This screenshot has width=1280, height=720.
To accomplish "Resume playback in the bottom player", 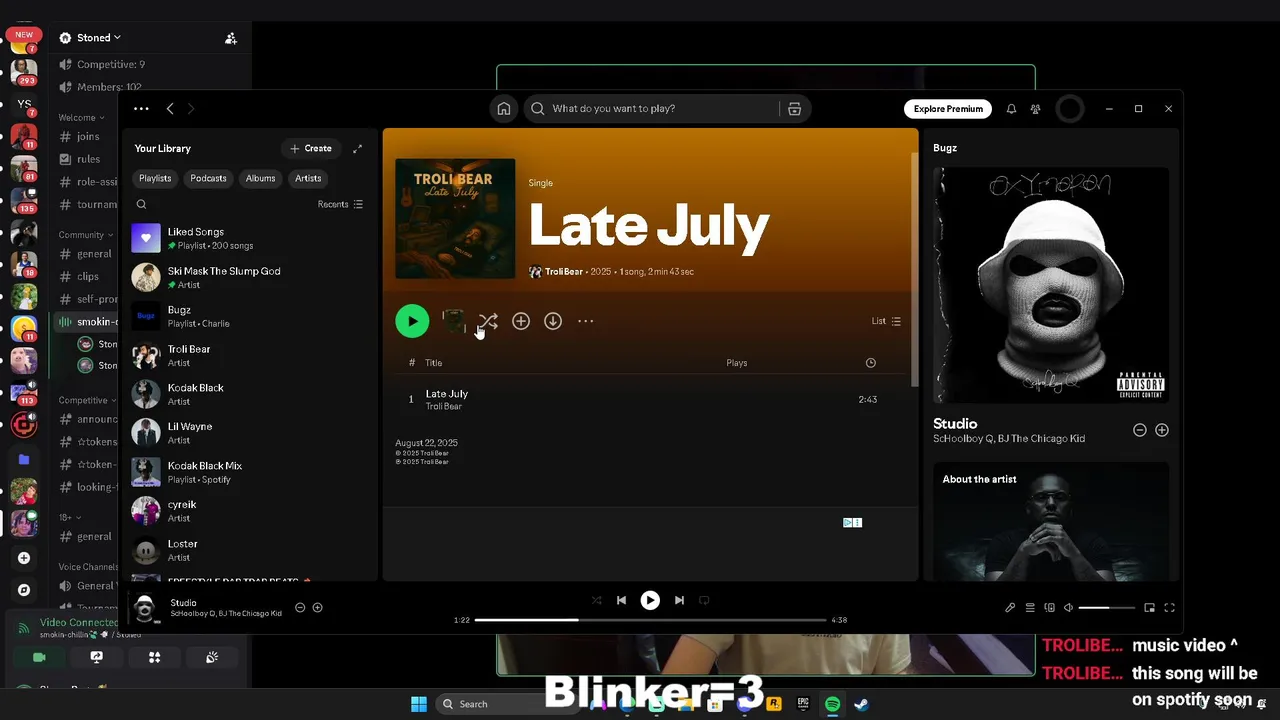I will [x=650, y=600].
